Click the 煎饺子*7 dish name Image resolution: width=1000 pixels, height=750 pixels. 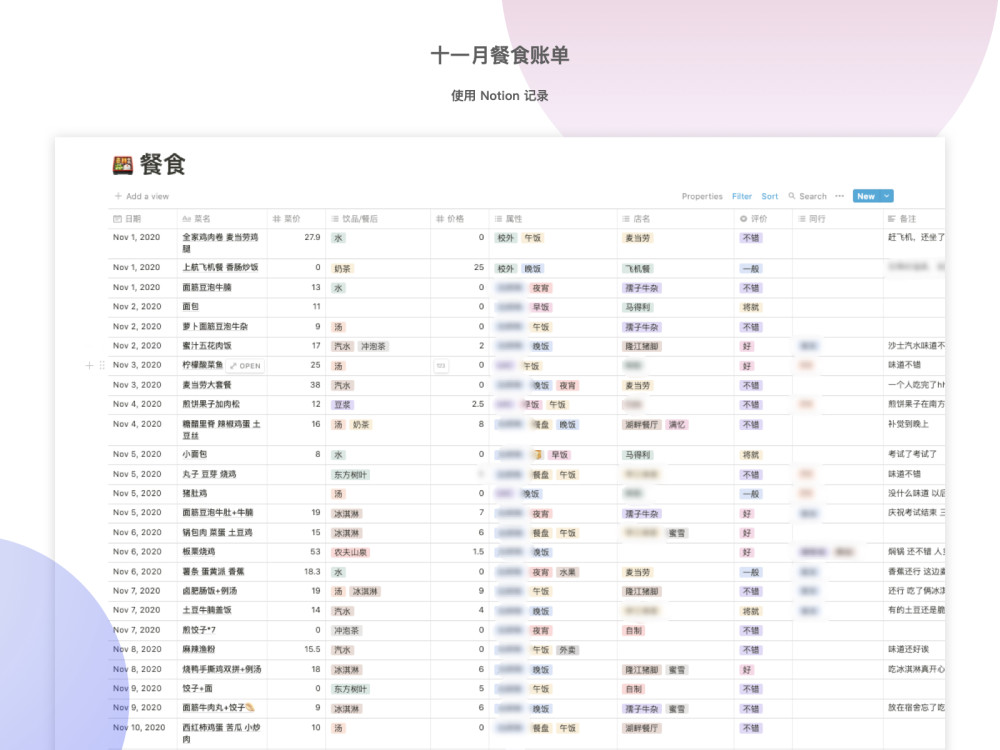(x=199, y=630)
